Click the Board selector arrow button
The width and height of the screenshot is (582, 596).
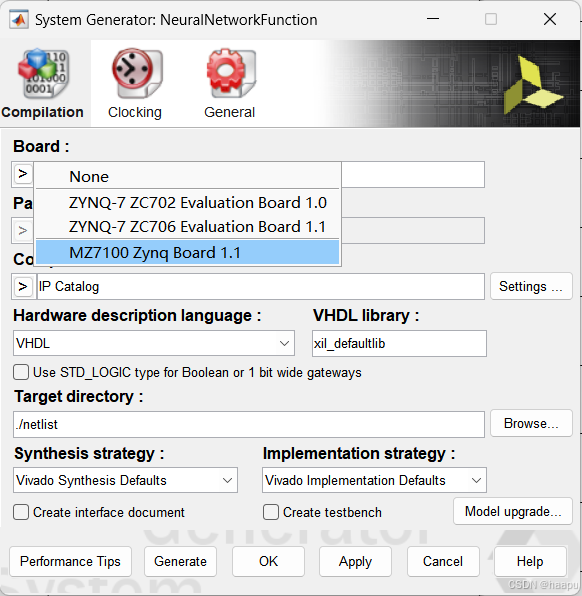[22, 174]
